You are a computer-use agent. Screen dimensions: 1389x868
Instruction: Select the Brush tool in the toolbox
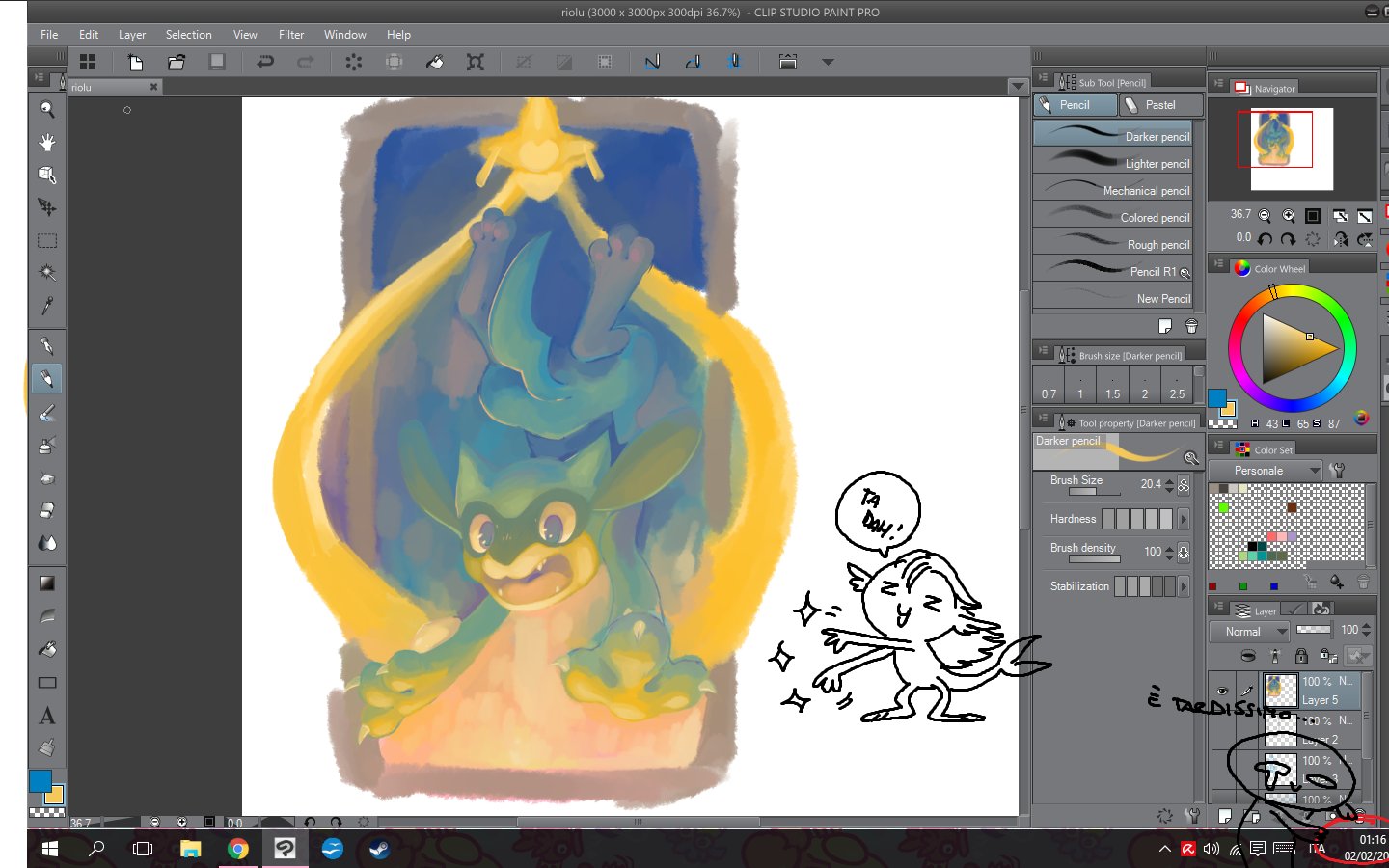point(46,413)
